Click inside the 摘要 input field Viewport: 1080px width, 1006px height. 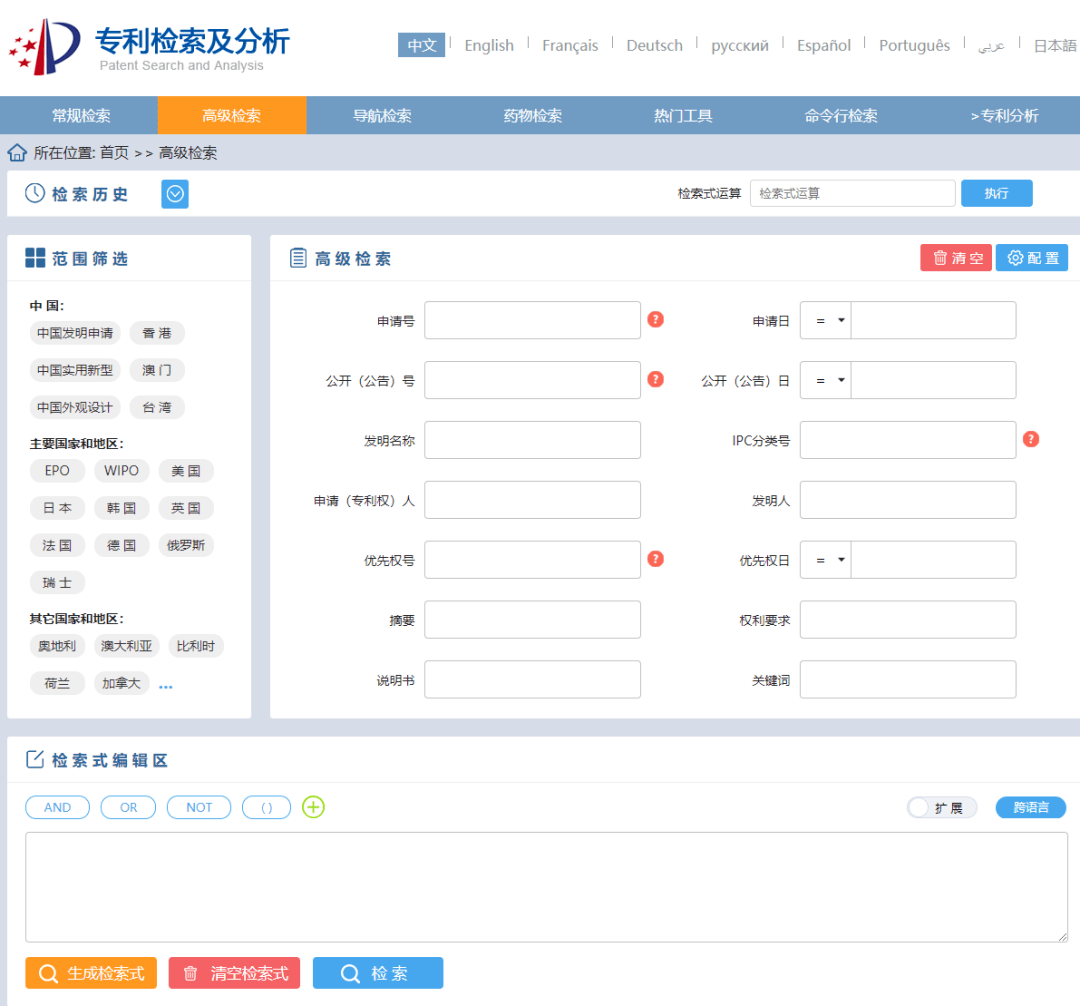[532, 619]
